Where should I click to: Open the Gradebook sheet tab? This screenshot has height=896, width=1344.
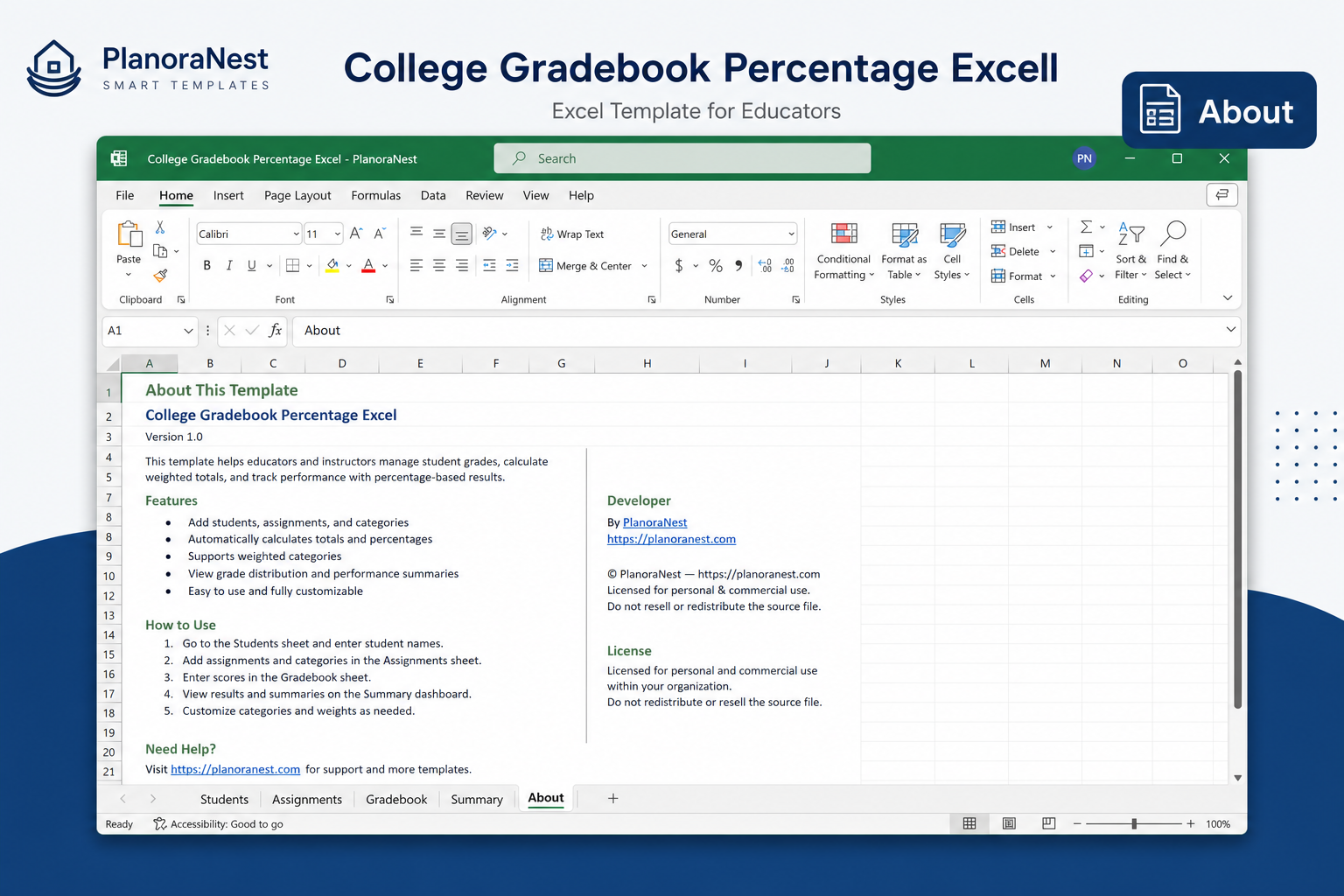(x=396, y=799)
